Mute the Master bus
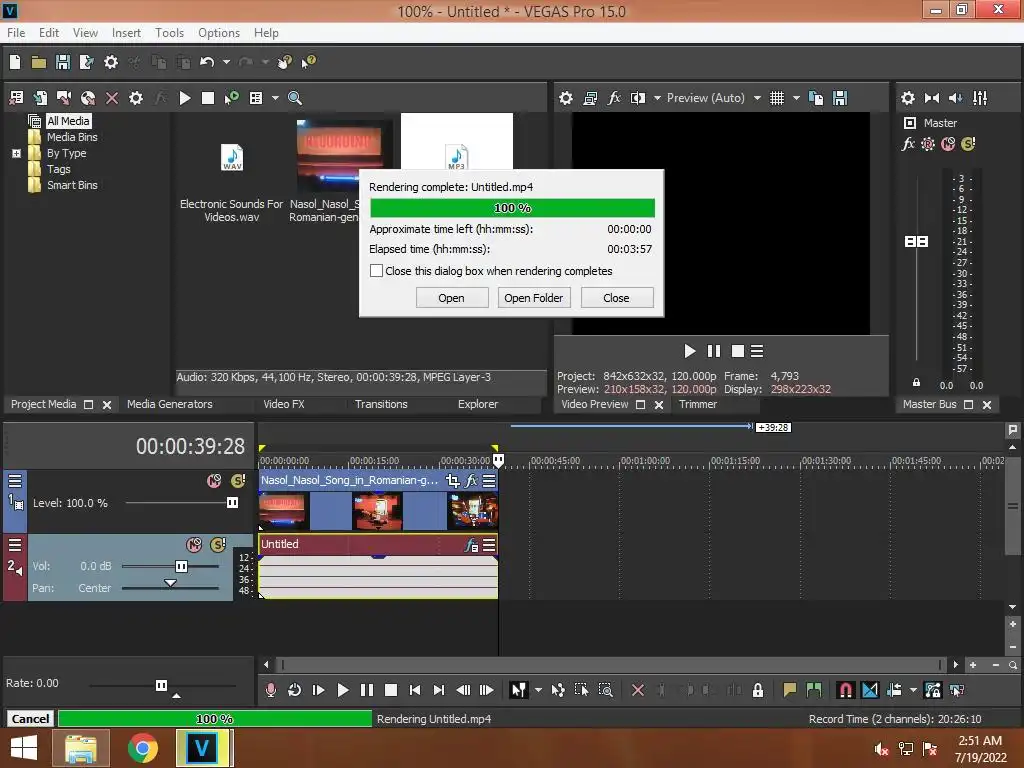Image resolution: width=1024 pixels, height=768 pixels. pos(948,144)
